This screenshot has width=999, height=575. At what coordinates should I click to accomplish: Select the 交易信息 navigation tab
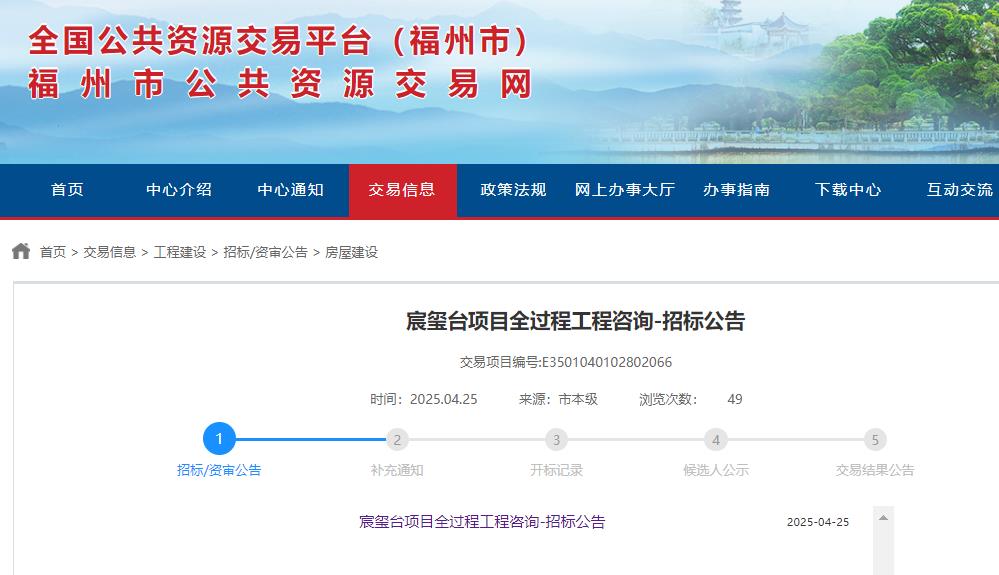pyautogui.click(x=402, y=190)
